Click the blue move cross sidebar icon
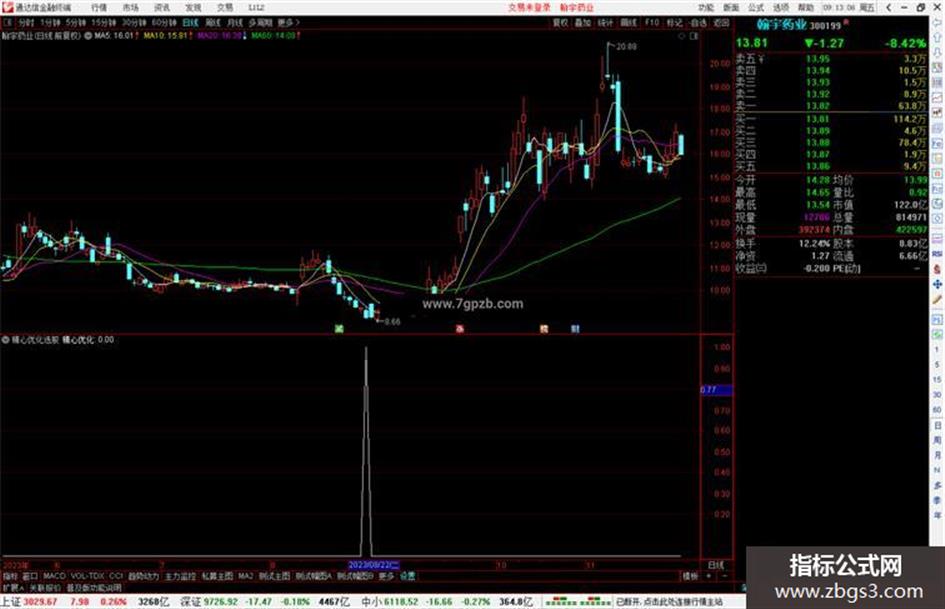945x609 pixels. 937,284
